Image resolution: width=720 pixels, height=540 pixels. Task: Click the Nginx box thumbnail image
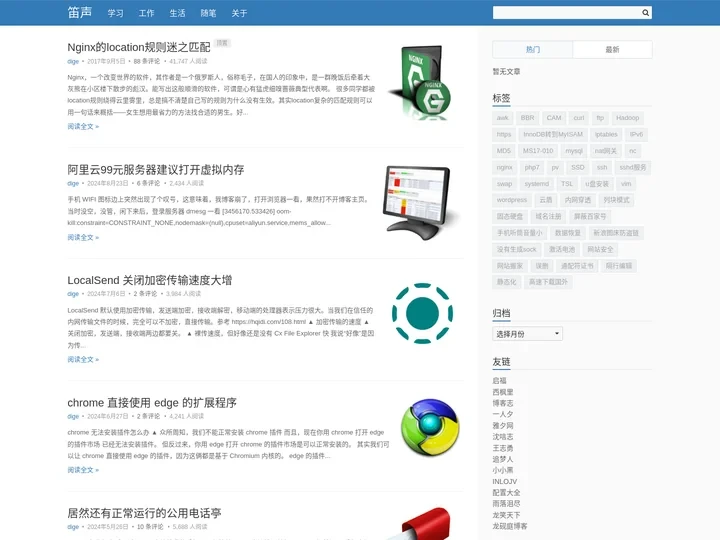(421, 83)
